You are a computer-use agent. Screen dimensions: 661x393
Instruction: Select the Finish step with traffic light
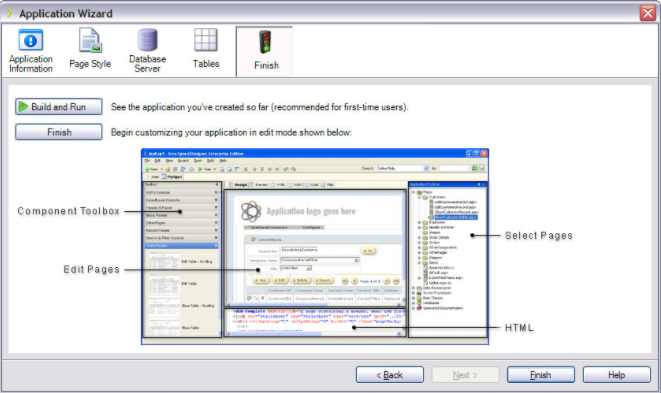click(264, 51)
